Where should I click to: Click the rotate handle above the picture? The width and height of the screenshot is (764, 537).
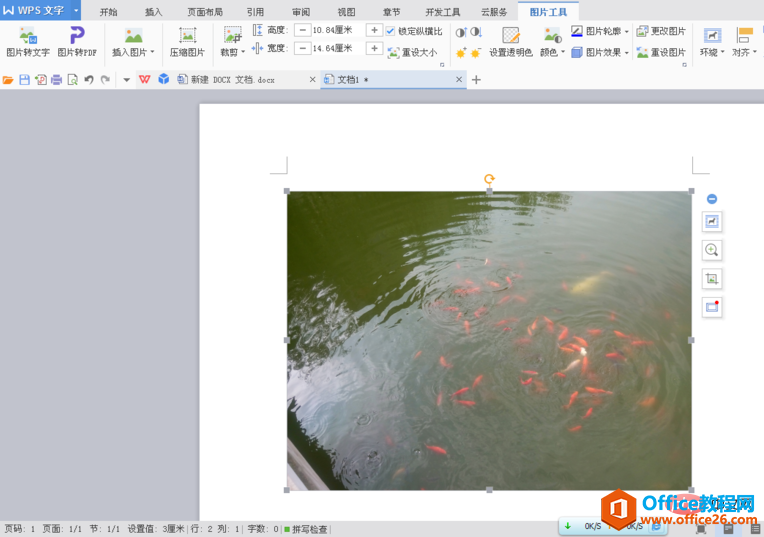click(489, 179)
